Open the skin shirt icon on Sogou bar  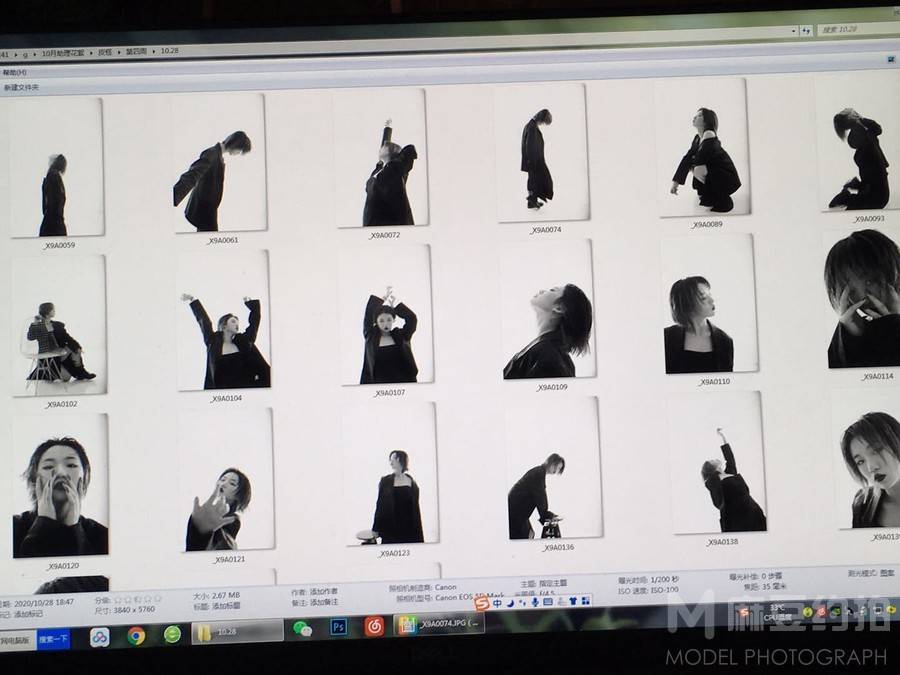click(x=573, y=601)
